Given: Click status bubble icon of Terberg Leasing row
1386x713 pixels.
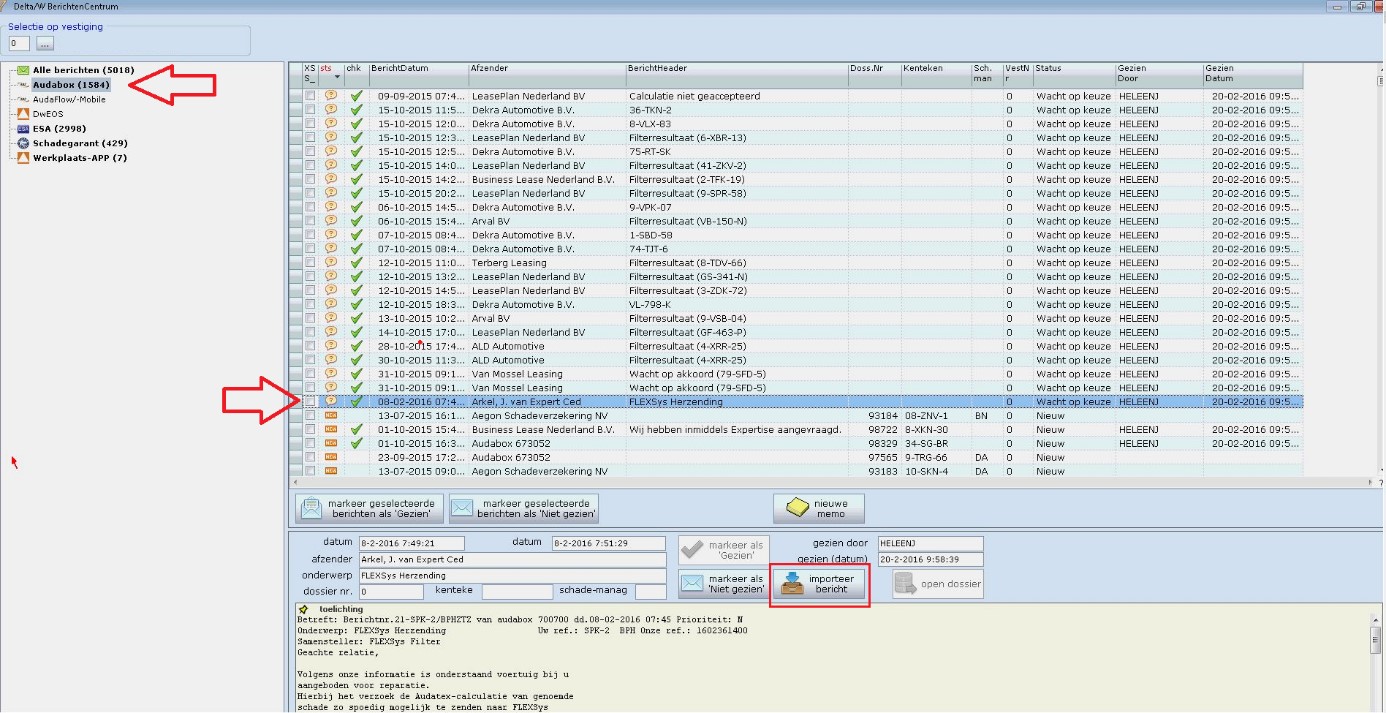Looking at the screenshot, I should (x=331, y=263).
